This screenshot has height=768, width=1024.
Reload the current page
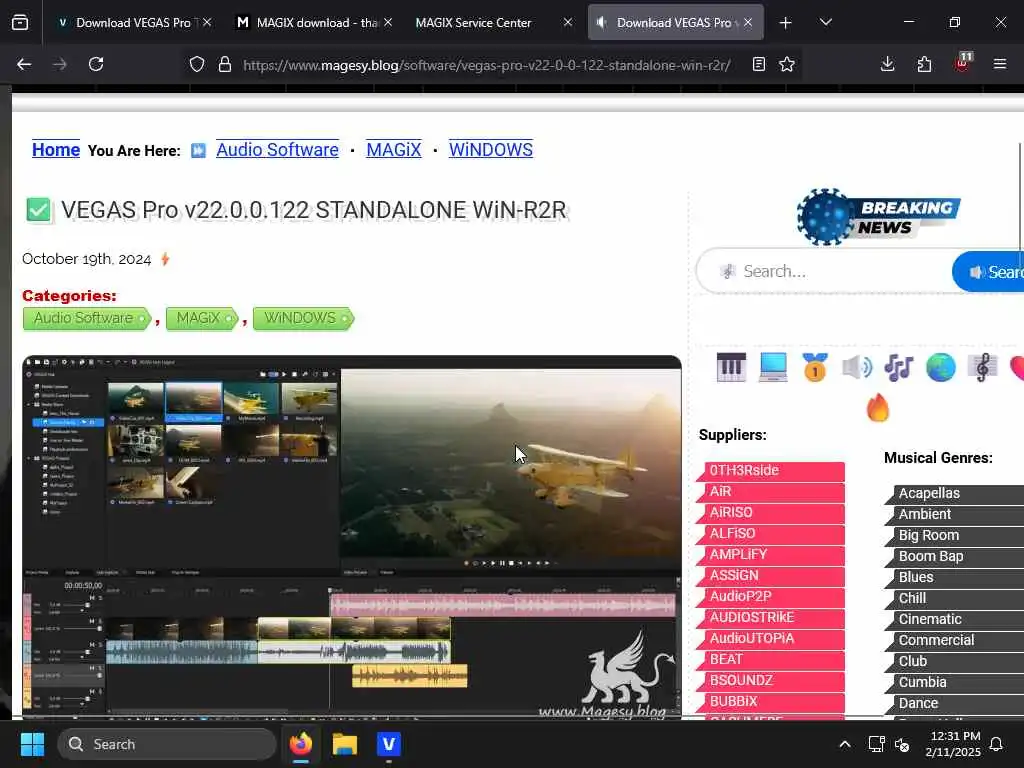(x=96, y=64)
